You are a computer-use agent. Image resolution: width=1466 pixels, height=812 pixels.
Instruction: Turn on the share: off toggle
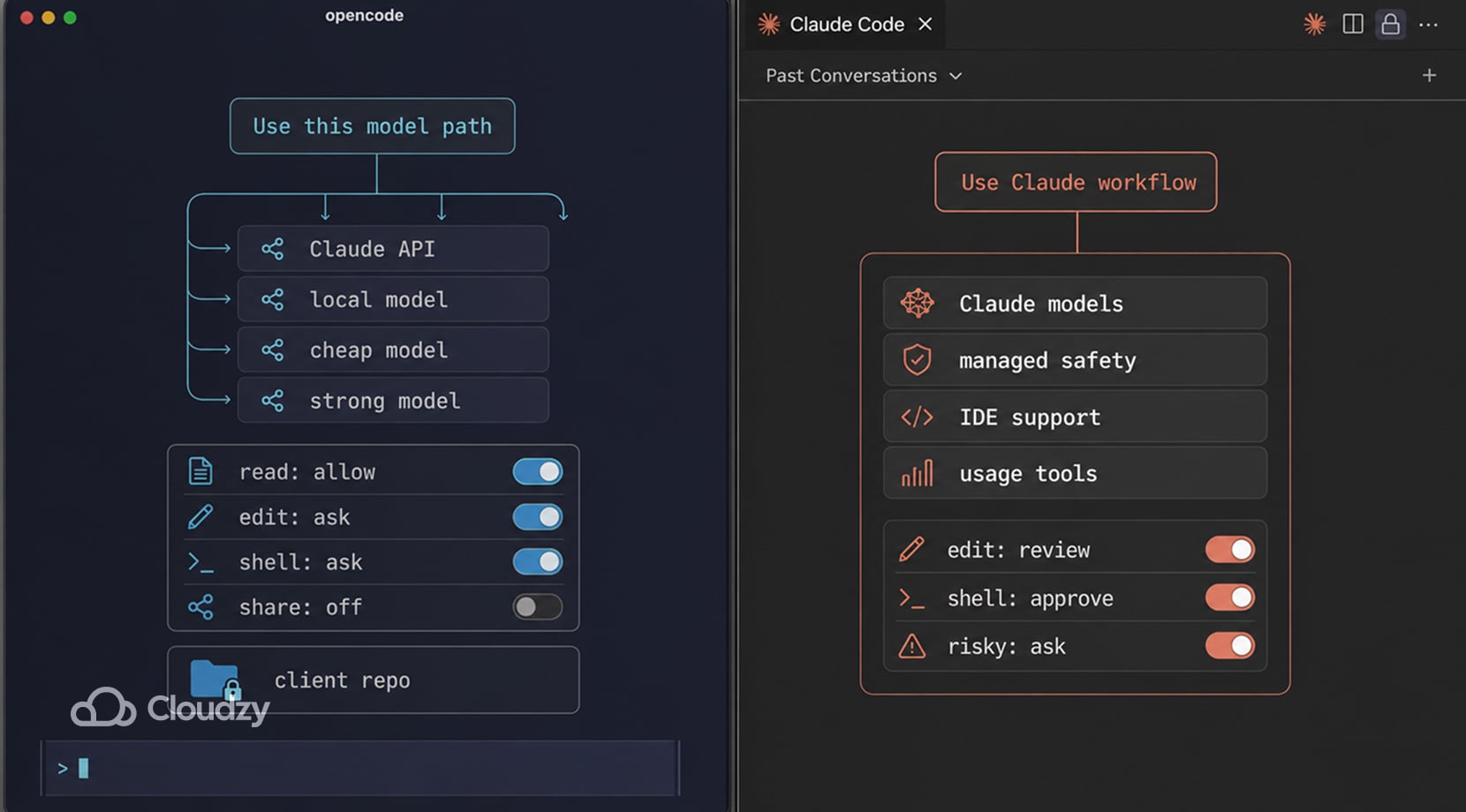pyautogui.click(x=538, y=606)
